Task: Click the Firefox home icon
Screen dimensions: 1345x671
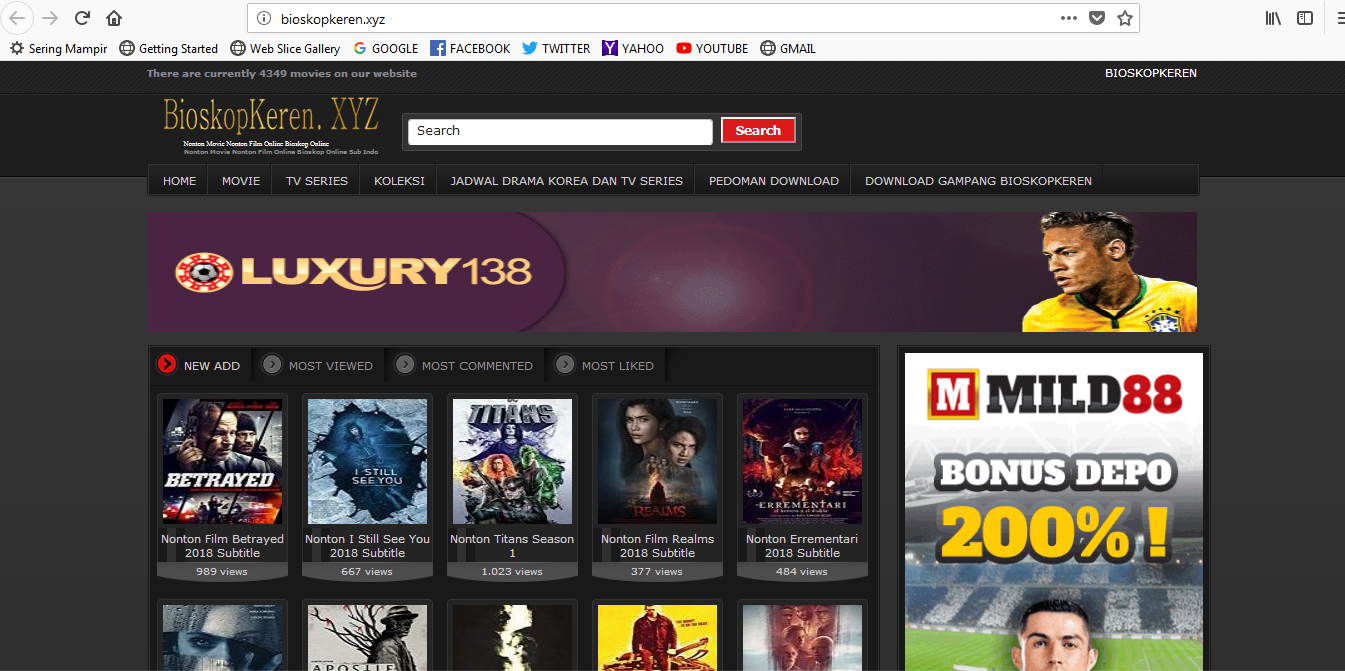Action: [114, 17]
